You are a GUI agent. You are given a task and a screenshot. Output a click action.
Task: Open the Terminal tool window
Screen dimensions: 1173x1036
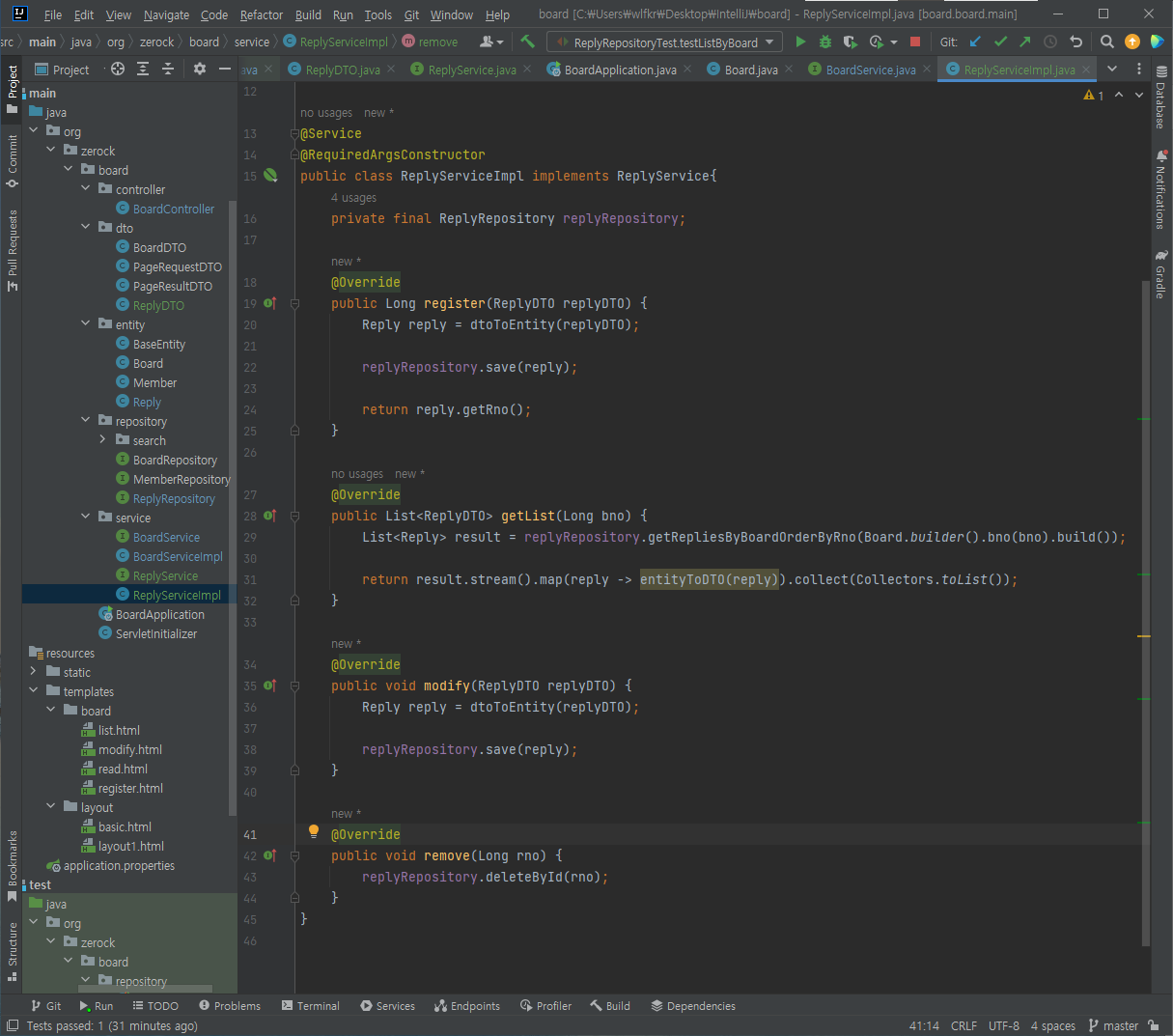(311, 1006)
